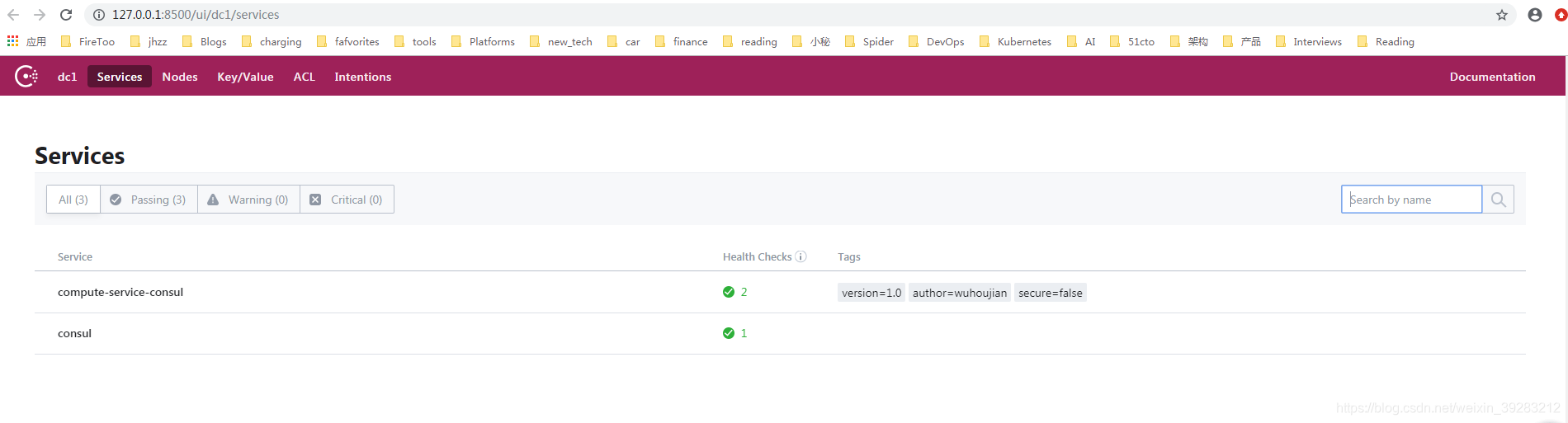Open the Documentation link
Screen dimensions: 1568x423
click(x=1492, y=77)
